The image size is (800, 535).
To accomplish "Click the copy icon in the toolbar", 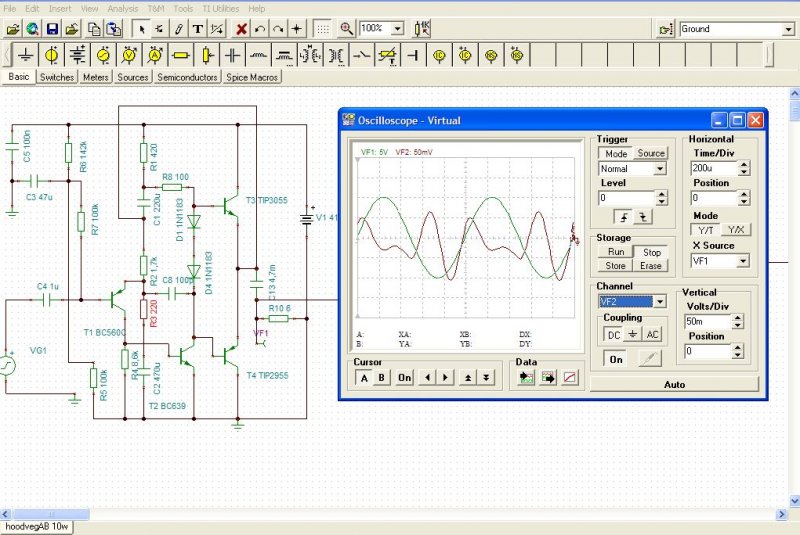I will tap(94, 29).
